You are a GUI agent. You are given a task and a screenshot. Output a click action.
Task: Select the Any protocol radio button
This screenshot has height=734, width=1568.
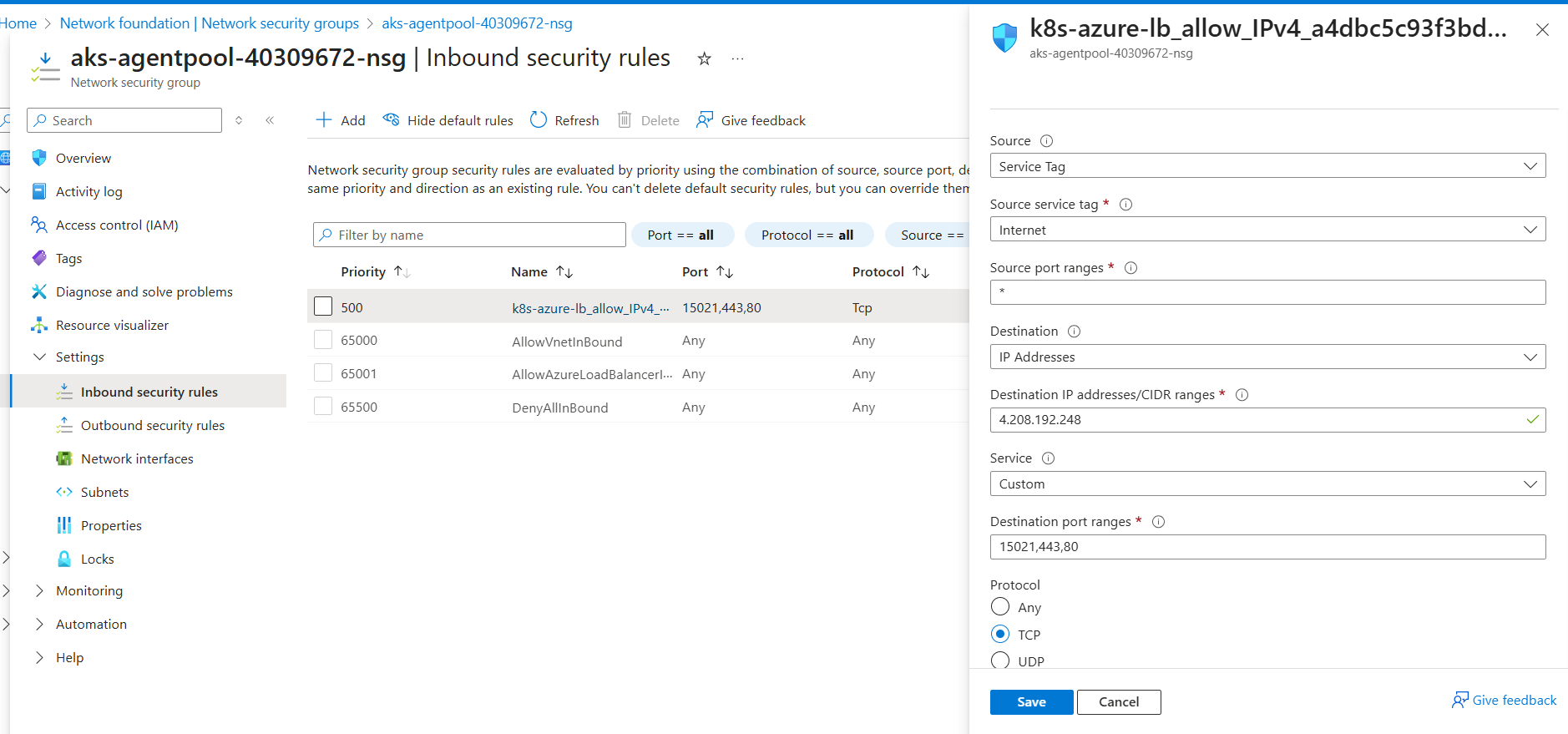[1000, 606]
